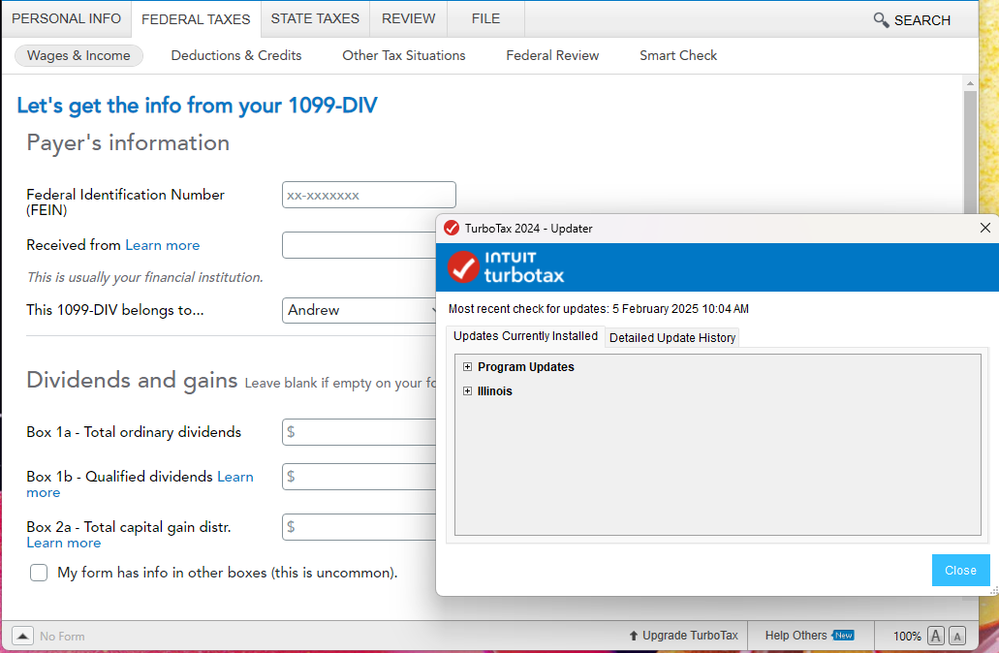Screen dimensions: 999x653
Task: Click the vertical scrollbar thumb
Action: [x=970, y=152]
